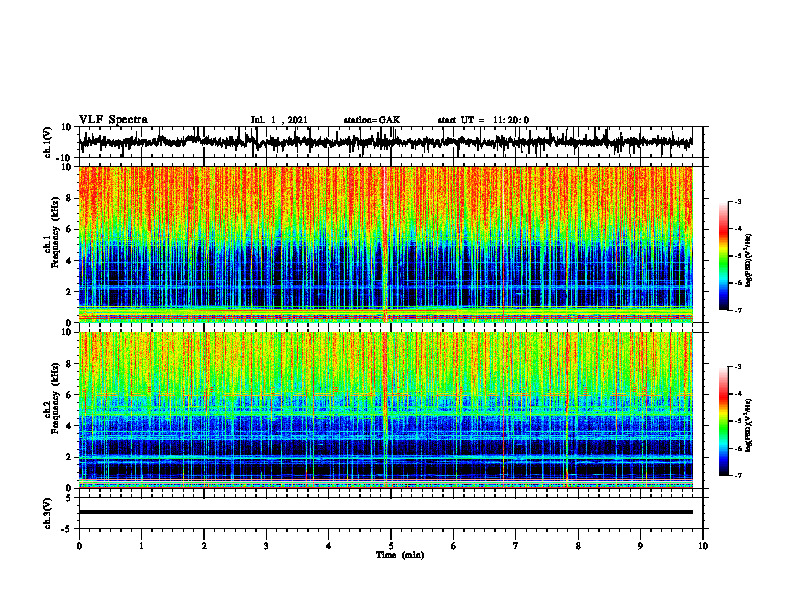Click the "ch.3(V)" axis label
The image size is (792, 612).
[48, 513]
